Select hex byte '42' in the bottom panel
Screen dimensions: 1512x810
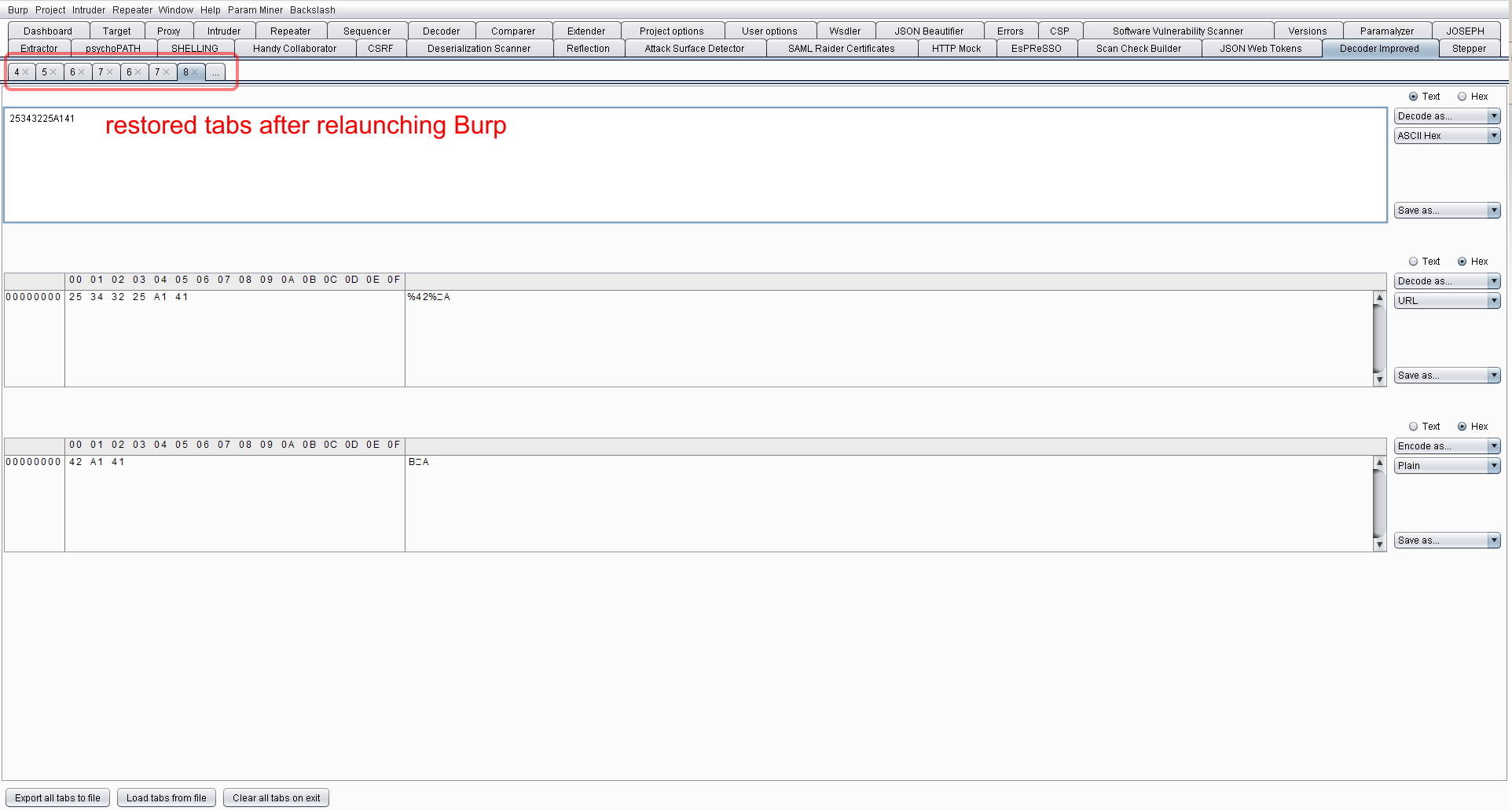(75, 462)
